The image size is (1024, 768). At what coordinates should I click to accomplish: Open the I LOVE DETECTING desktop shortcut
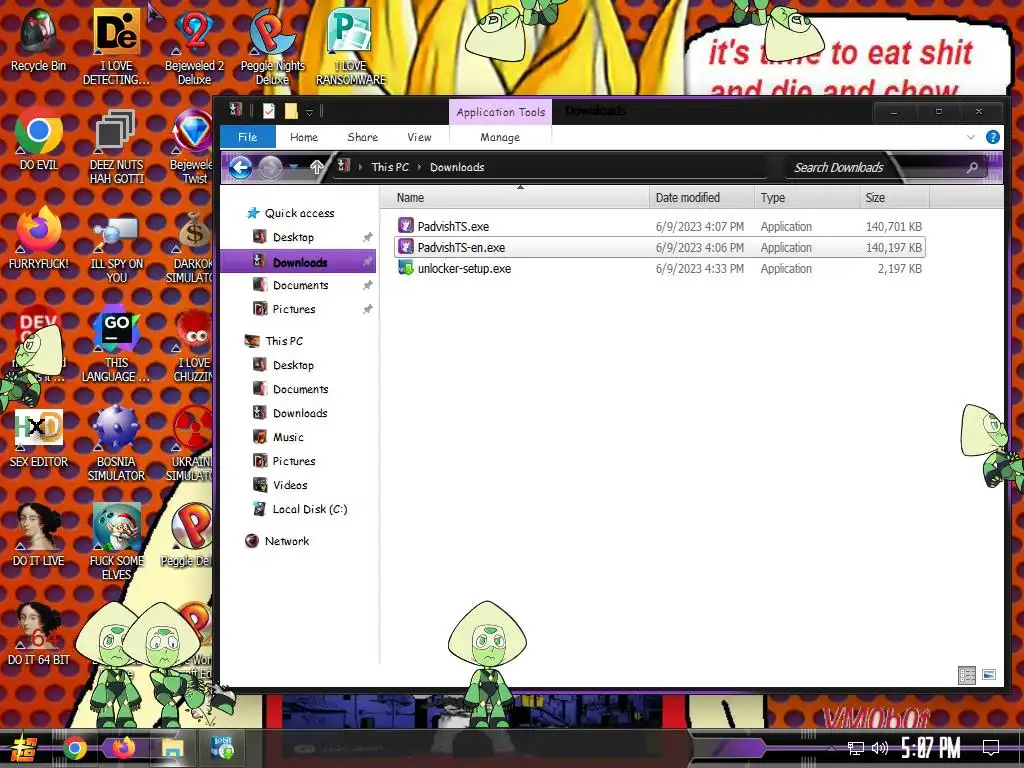point(116,46)
